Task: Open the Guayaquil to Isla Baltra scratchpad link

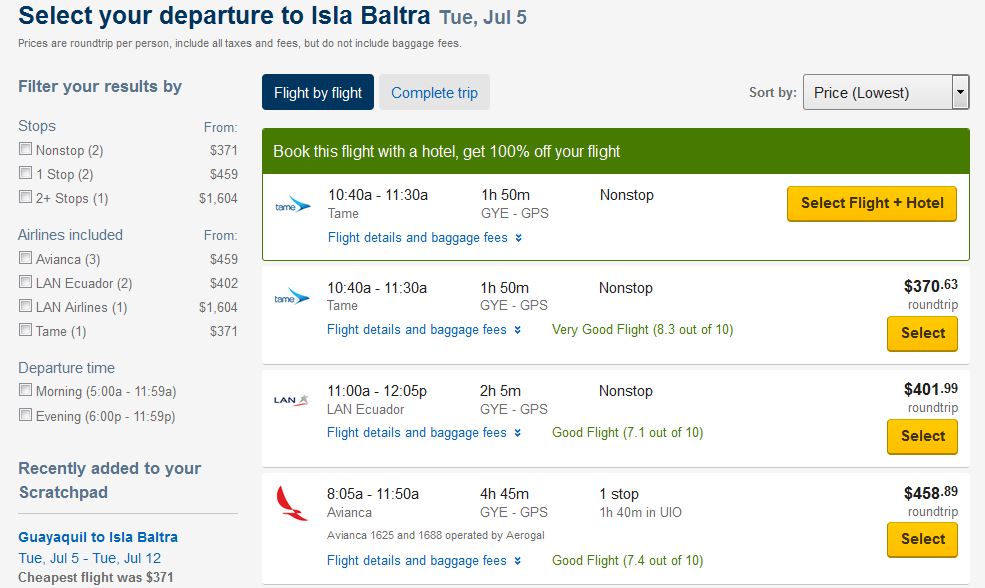Action: coord(98,537)
